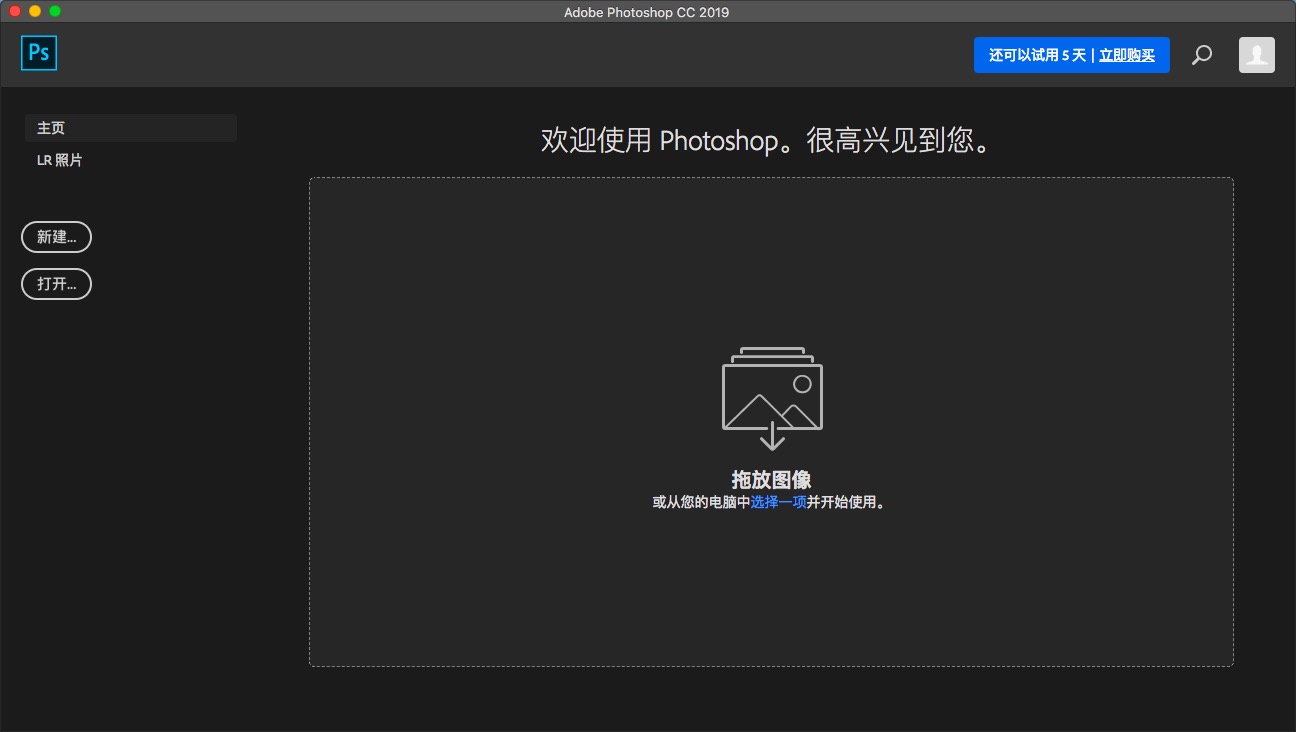This screenshot has width=1296, height=732.
Task: Switch to the LR 照片 tab
Action: coord(60,160)
